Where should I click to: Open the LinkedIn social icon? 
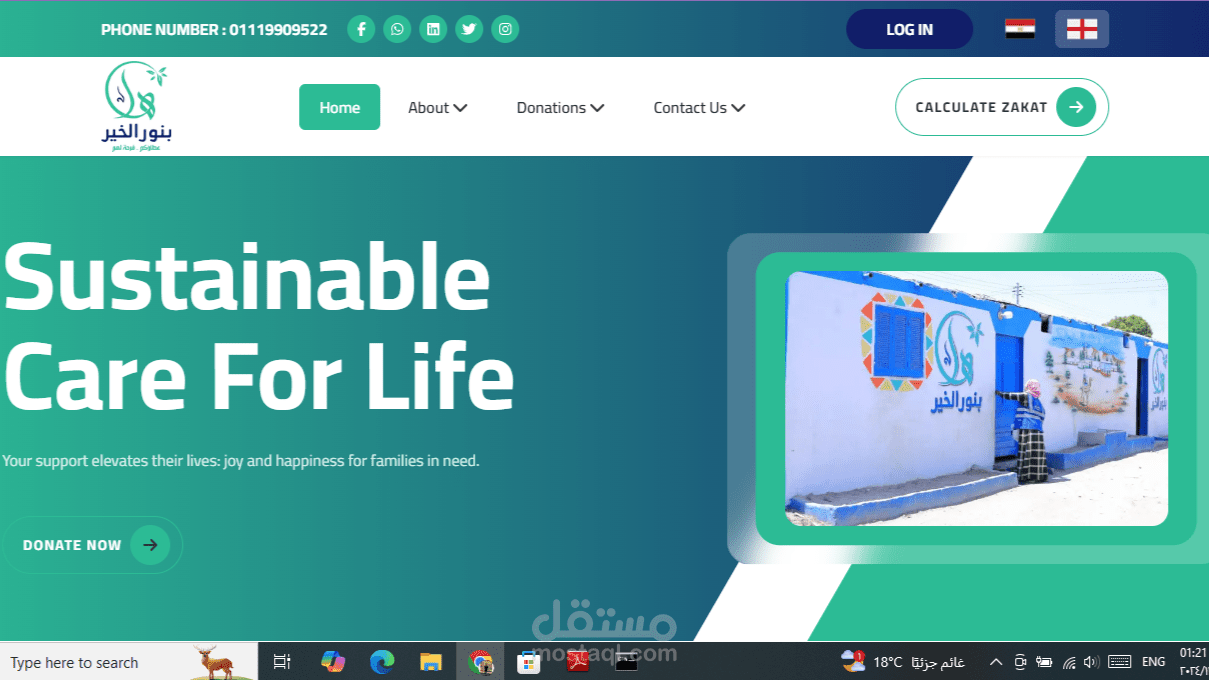click(433, 29)
